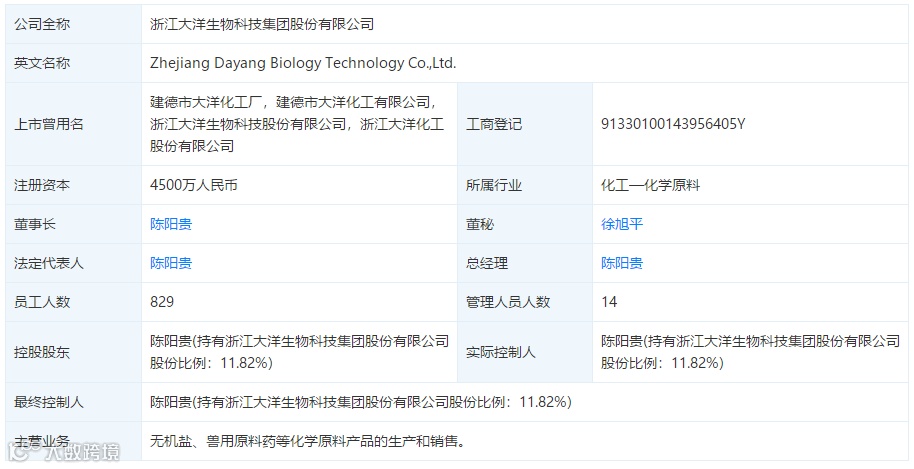Viewport: 914px width, 469px height.
Task: Open legal representative link 陈阳贵 in 法定代表人 row
Action: 171,263
